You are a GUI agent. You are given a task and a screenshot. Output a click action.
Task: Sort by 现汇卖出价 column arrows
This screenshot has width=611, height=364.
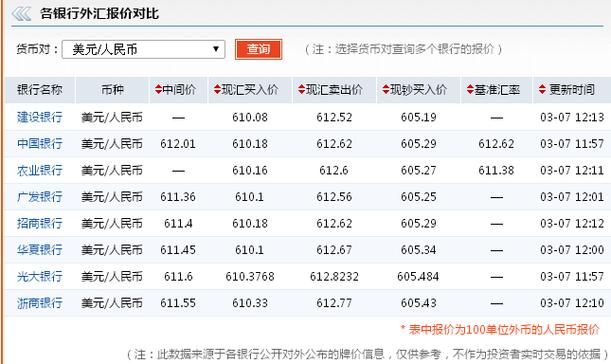(302, 90)
